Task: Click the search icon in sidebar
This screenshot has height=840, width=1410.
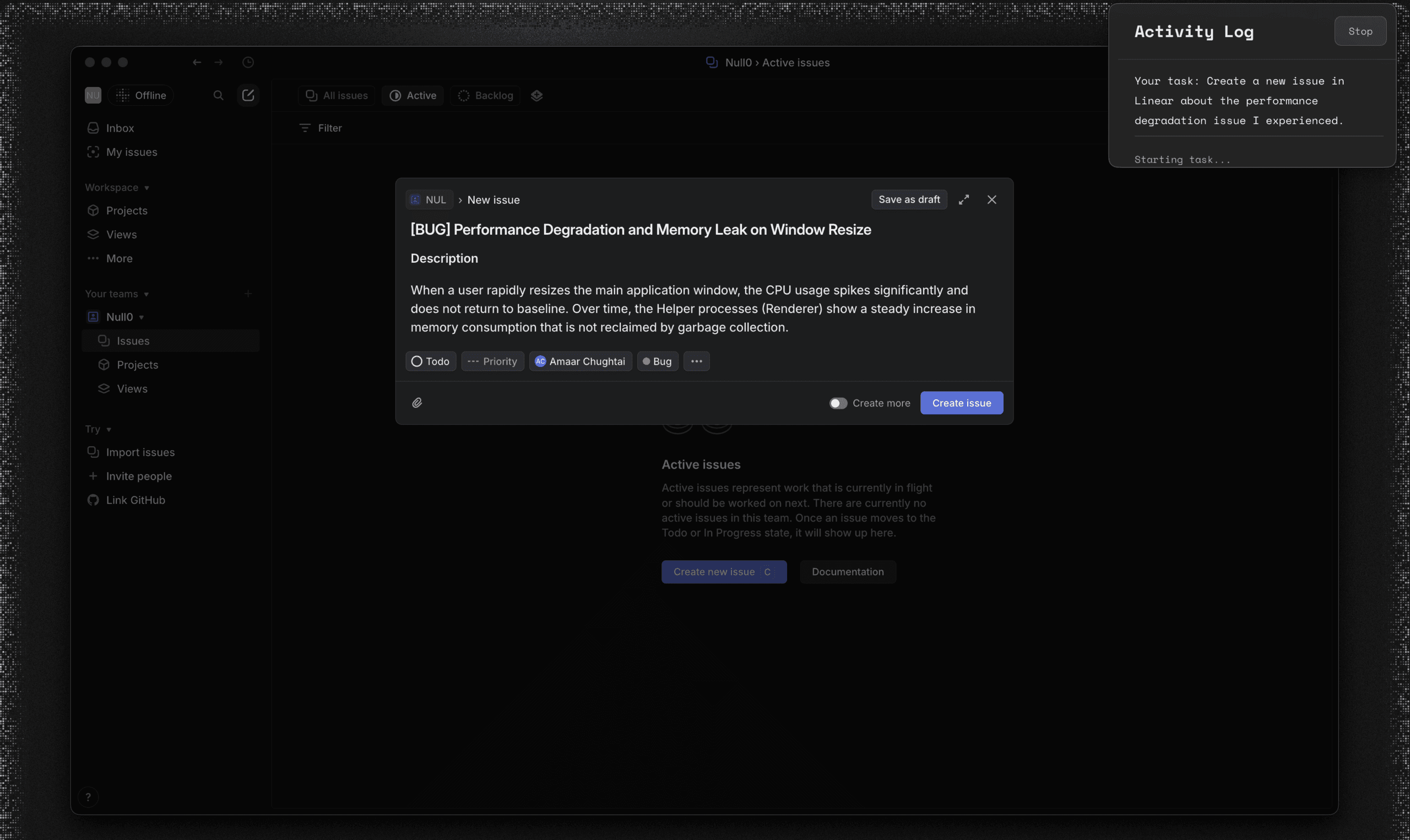Action: 218,95
